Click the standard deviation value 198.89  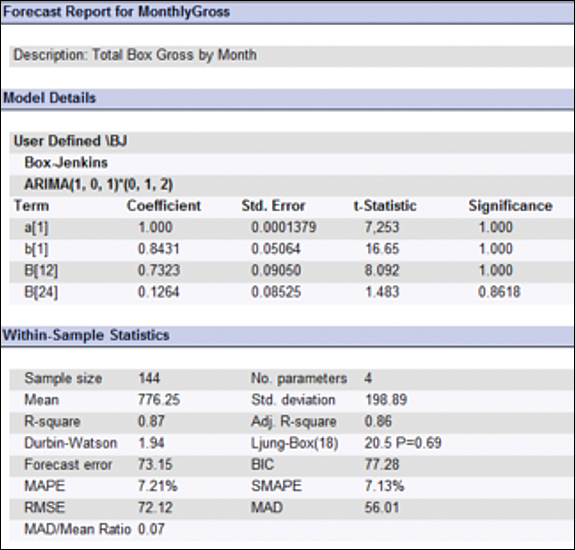click(386, 400)
